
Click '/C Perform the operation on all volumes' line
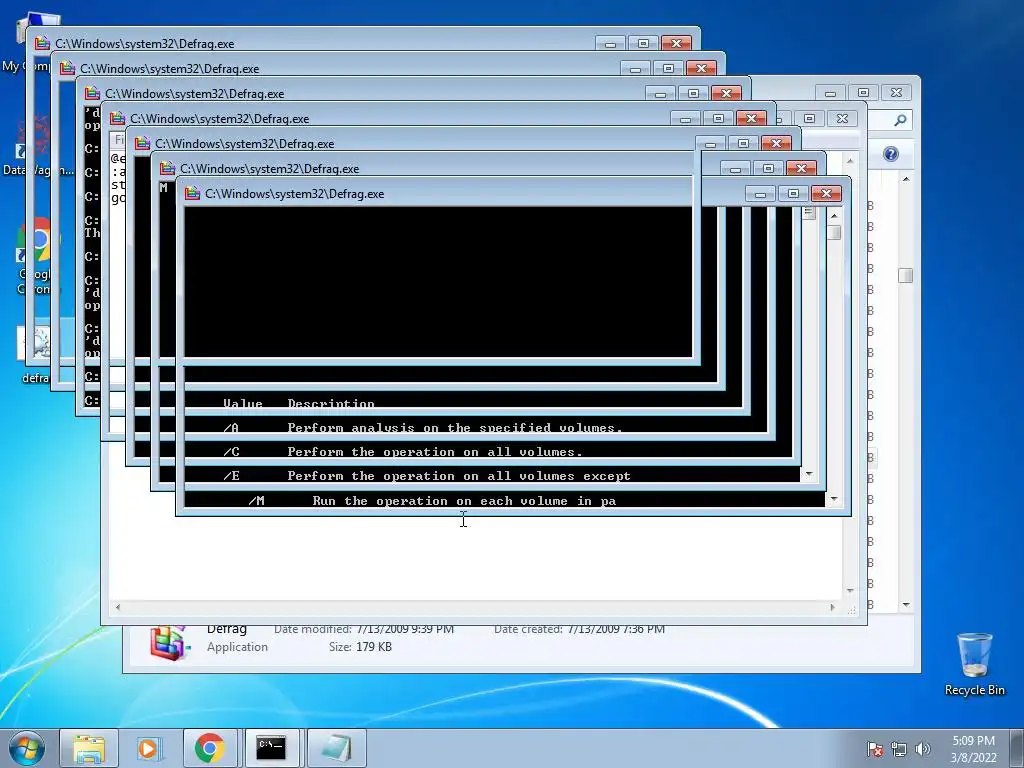click(x=403, y=452)
